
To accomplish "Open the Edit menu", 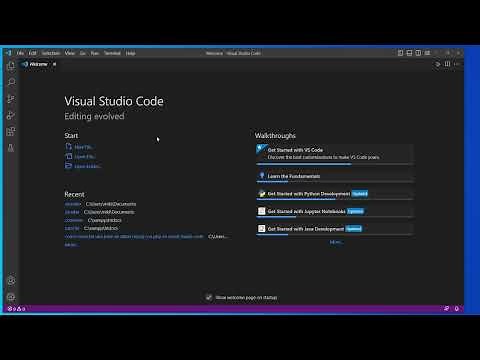I will click(x=32, y=53).
